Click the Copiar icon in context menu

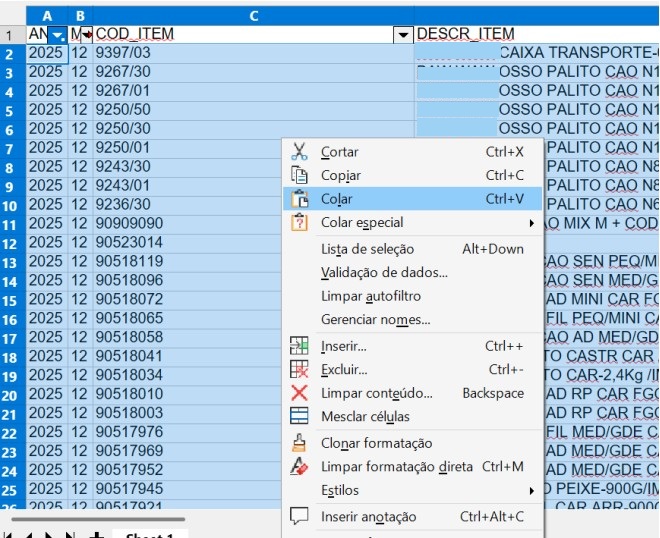pyautogui.click(x=299, y=175)
